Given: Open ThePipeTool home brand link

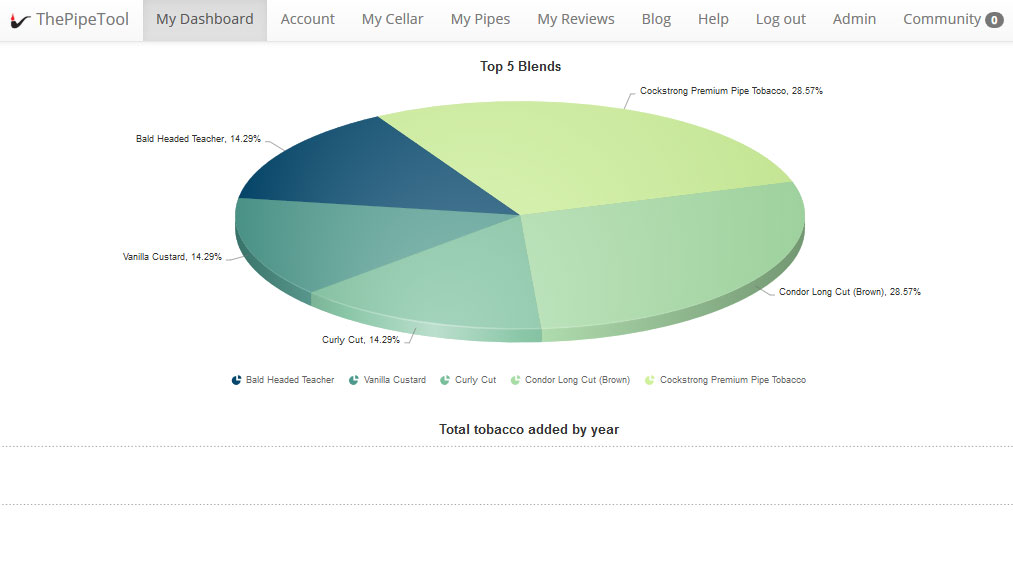Looking at the screenshot, I should pyautogui.click(x=70, y=20).
